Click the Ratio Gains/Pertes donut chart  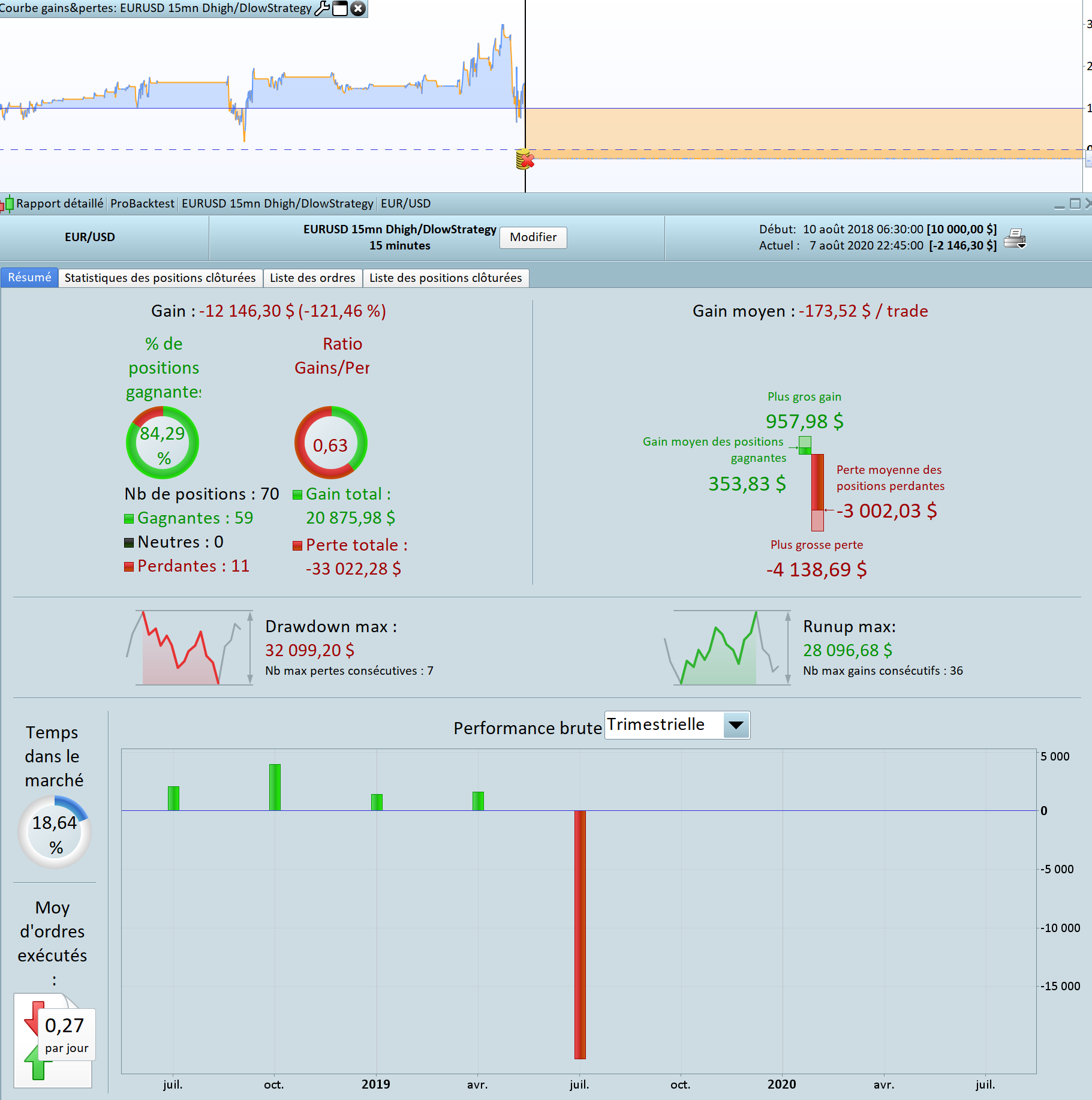330,443
